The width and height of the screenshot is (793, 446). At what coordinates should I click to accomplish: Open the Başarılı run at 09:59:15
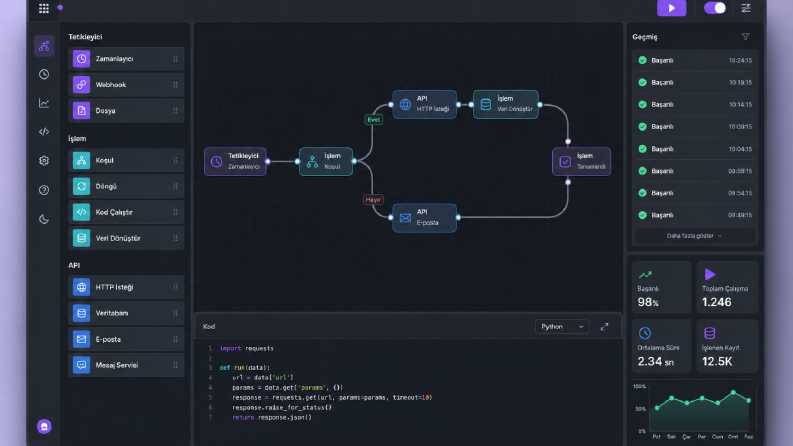(695, 171)
